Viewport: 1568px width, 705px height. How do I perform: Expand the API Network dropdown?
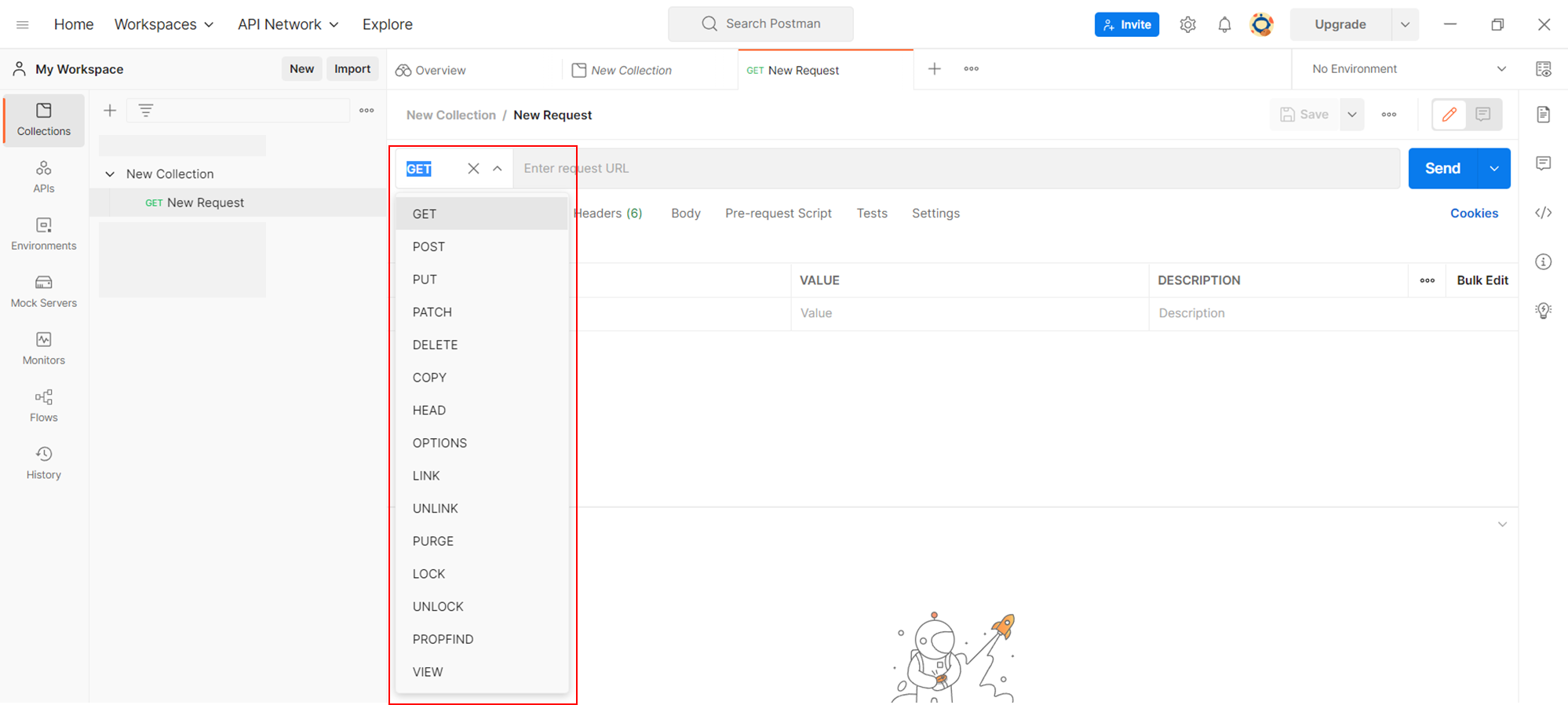pos(288,24)
